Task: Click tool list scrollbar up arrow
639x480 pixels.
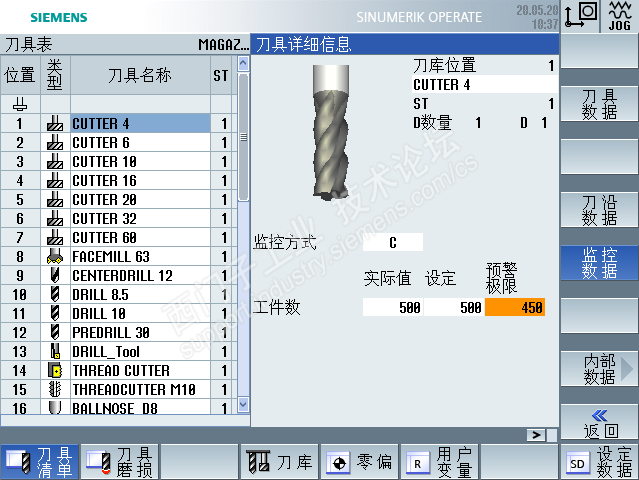Action: click(243, 64)
